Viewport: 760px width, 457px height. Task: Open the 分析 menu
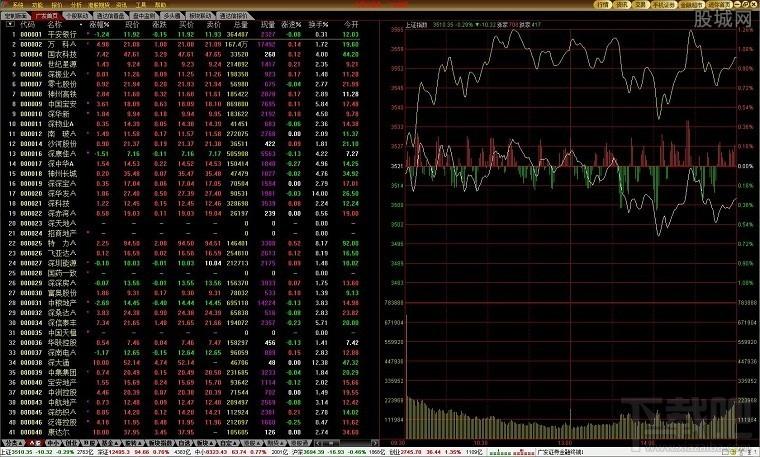[x=76, y=4]
